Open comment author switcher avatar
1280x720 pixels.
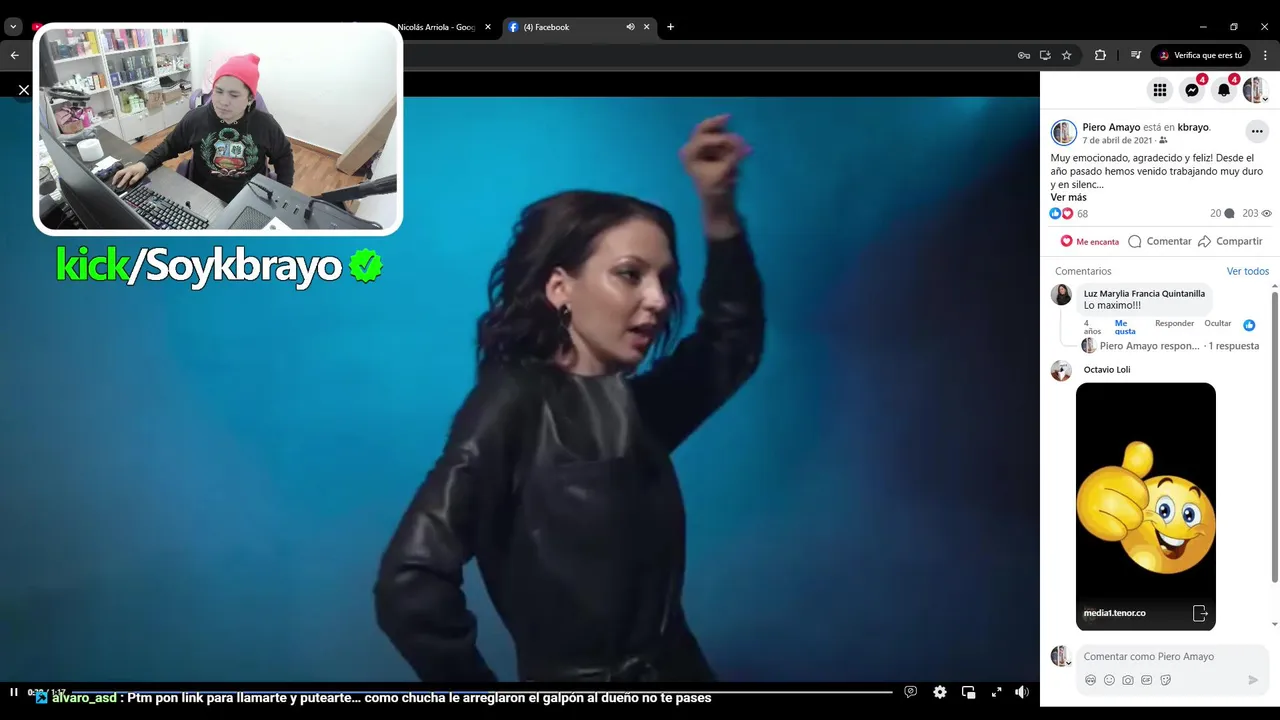click(1061, 656)
